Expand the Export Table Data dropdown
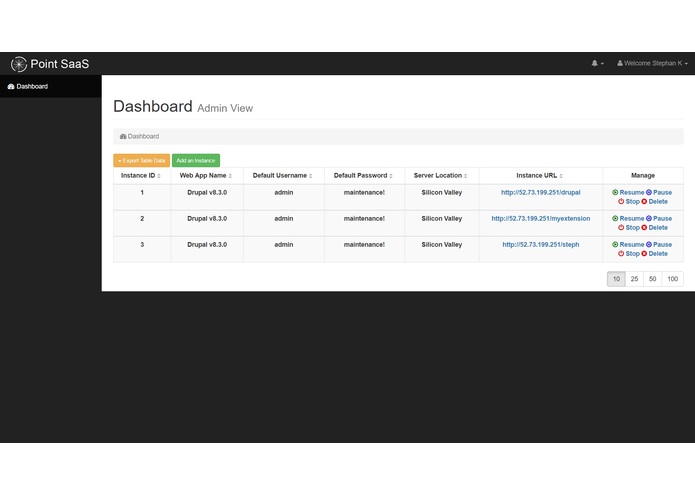 click(141, 160)
